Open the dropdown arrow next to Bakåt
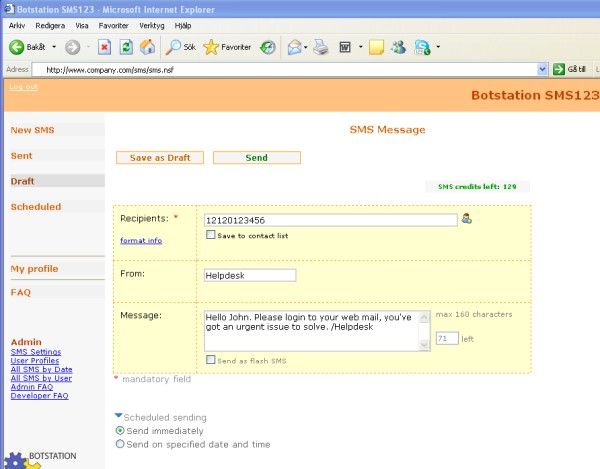600x469 pixels. click(x=54, y=47)
